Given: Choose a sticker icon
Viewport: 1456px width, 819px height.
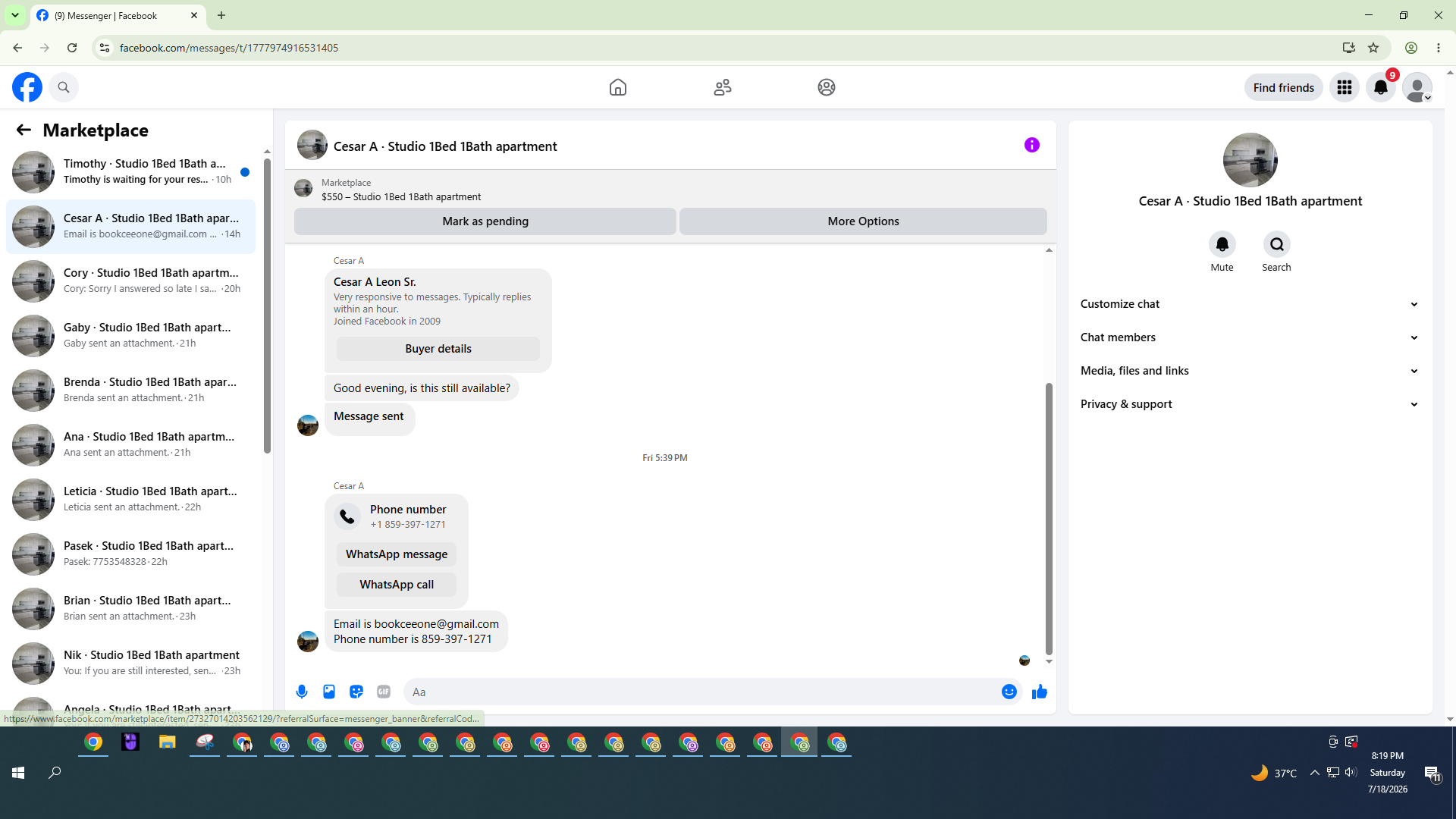Looking at the screenshot, I should click(356, 692).
